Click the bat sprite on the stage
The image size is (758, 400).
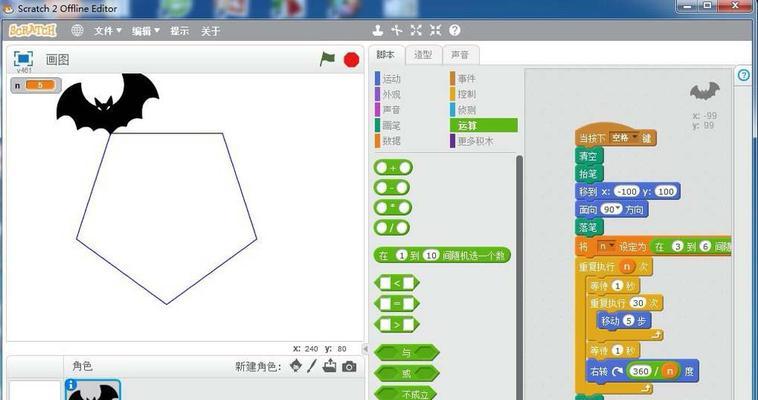107,103
